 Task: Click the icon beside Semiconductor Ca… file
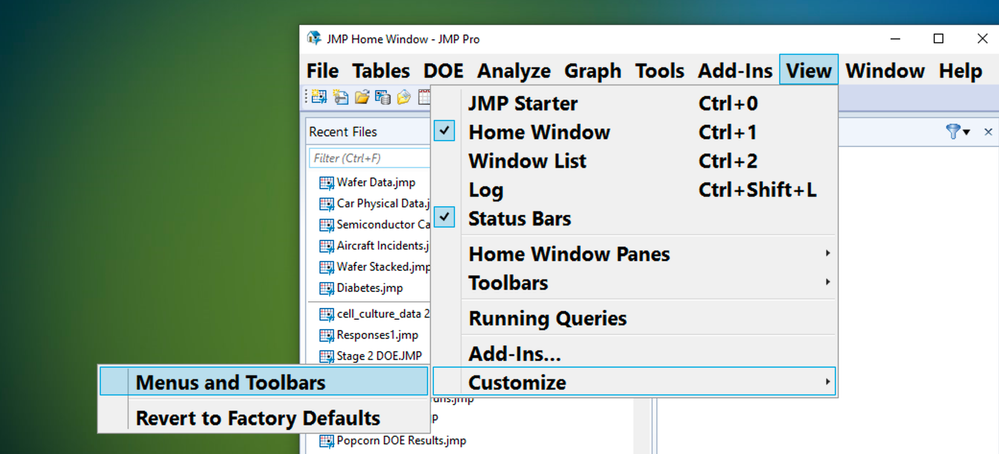coord(327,225)
